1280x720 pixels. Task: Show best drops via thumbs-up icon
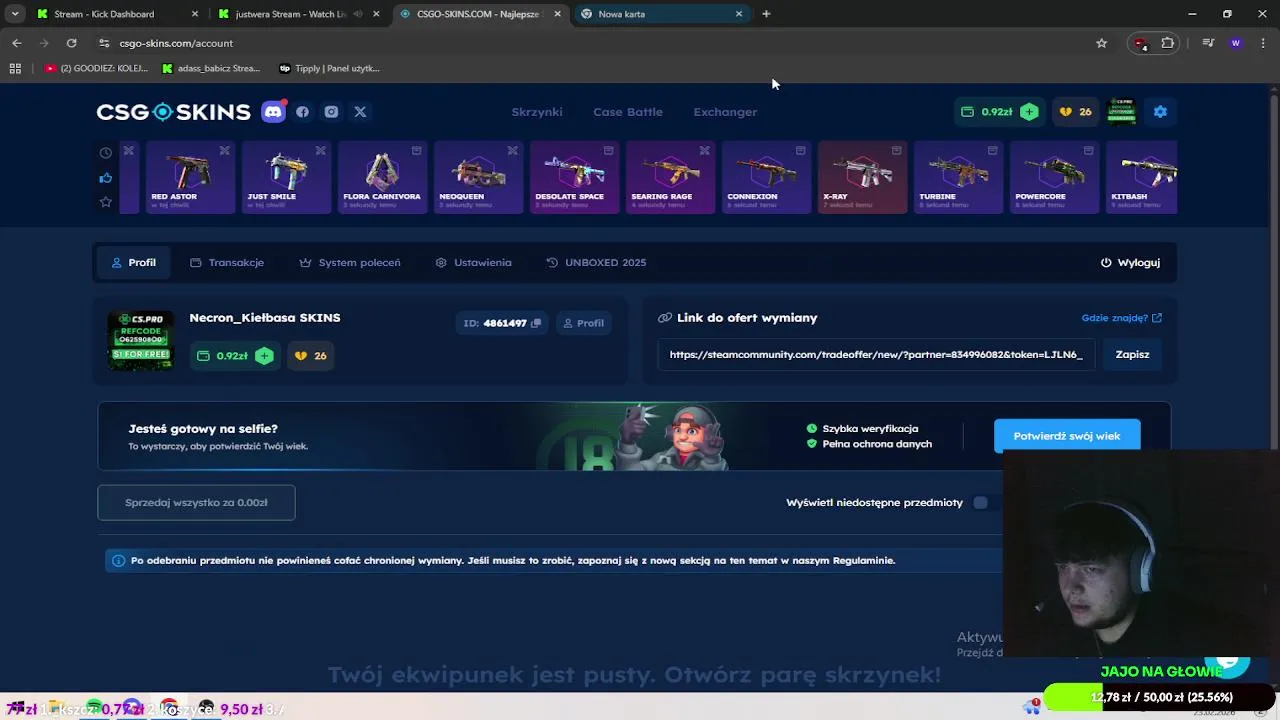[x=105, y=178]
